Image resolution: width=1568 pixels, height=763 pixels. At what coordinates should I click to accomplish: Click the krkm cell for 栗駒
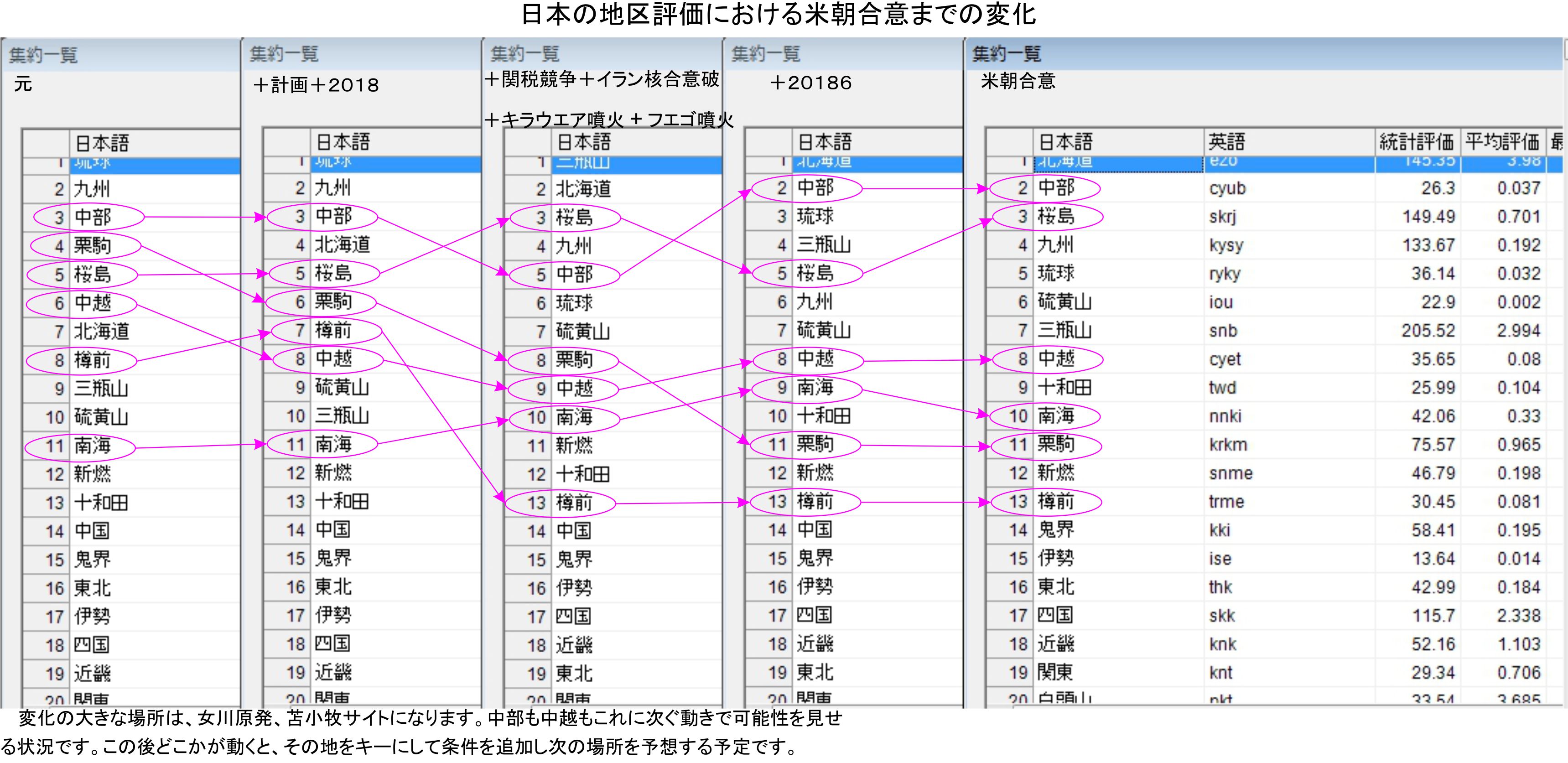coord(1228,445)
